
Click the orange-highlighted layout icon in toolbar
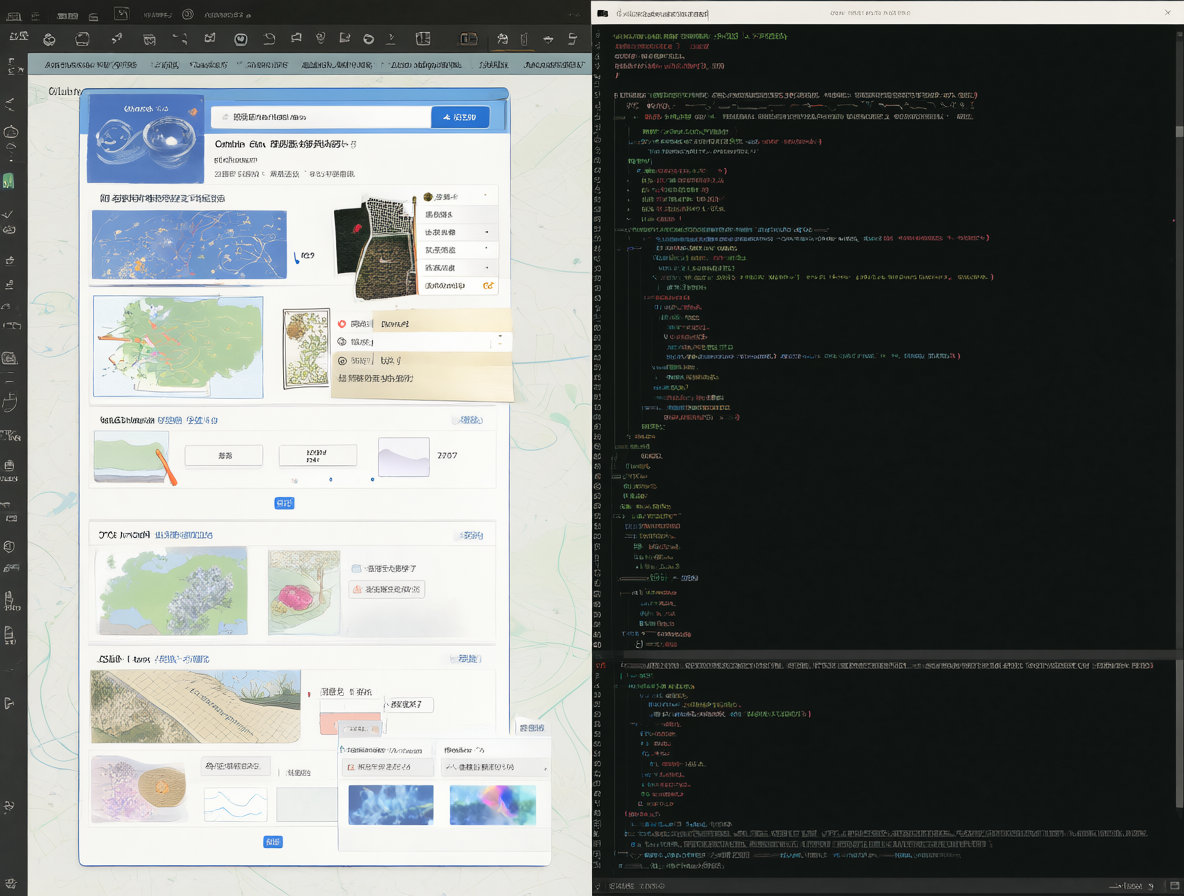(x=469, y=38)
